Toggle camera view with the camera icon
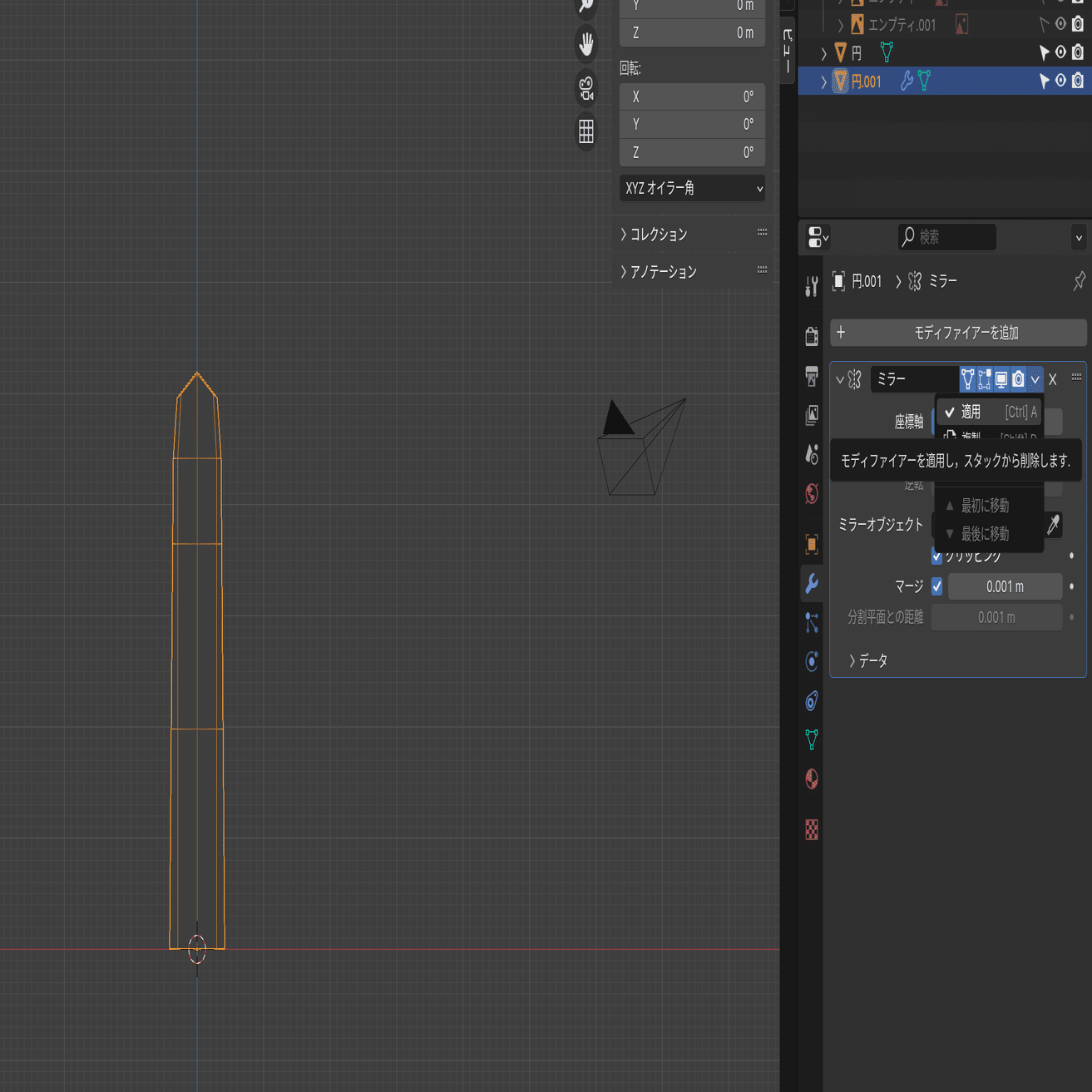 coord(586,88)
